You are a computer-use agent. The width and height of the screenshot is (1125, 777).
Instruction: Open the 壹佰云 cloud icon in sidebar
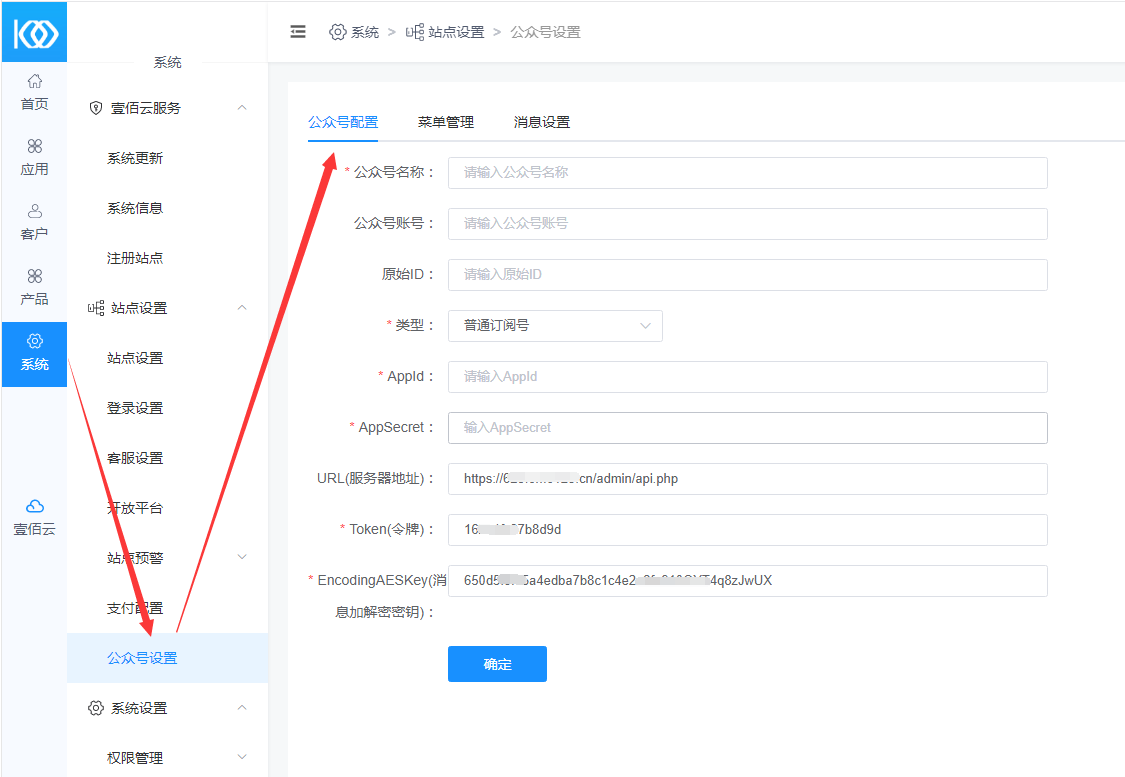coord(34,507)
